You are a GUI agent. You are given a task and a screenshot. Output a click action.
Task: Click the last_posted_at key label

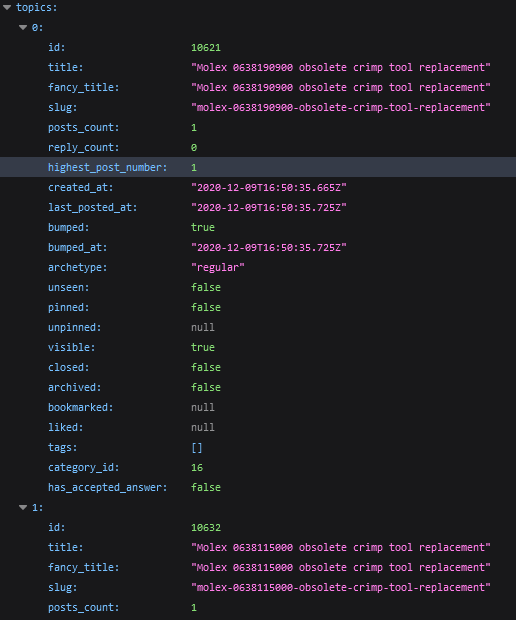pyautogui.click(x=93, y=208)
